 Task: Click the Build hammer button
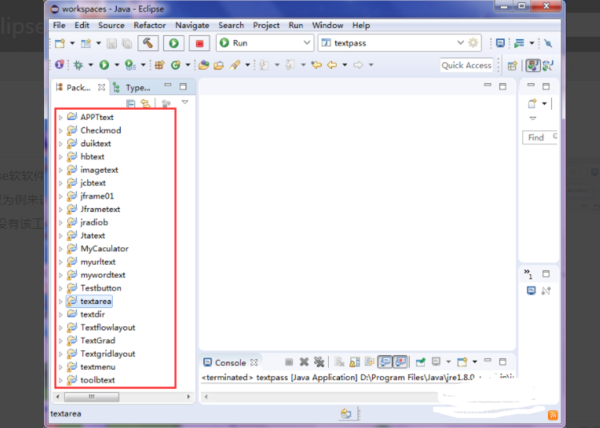point(148,43)
